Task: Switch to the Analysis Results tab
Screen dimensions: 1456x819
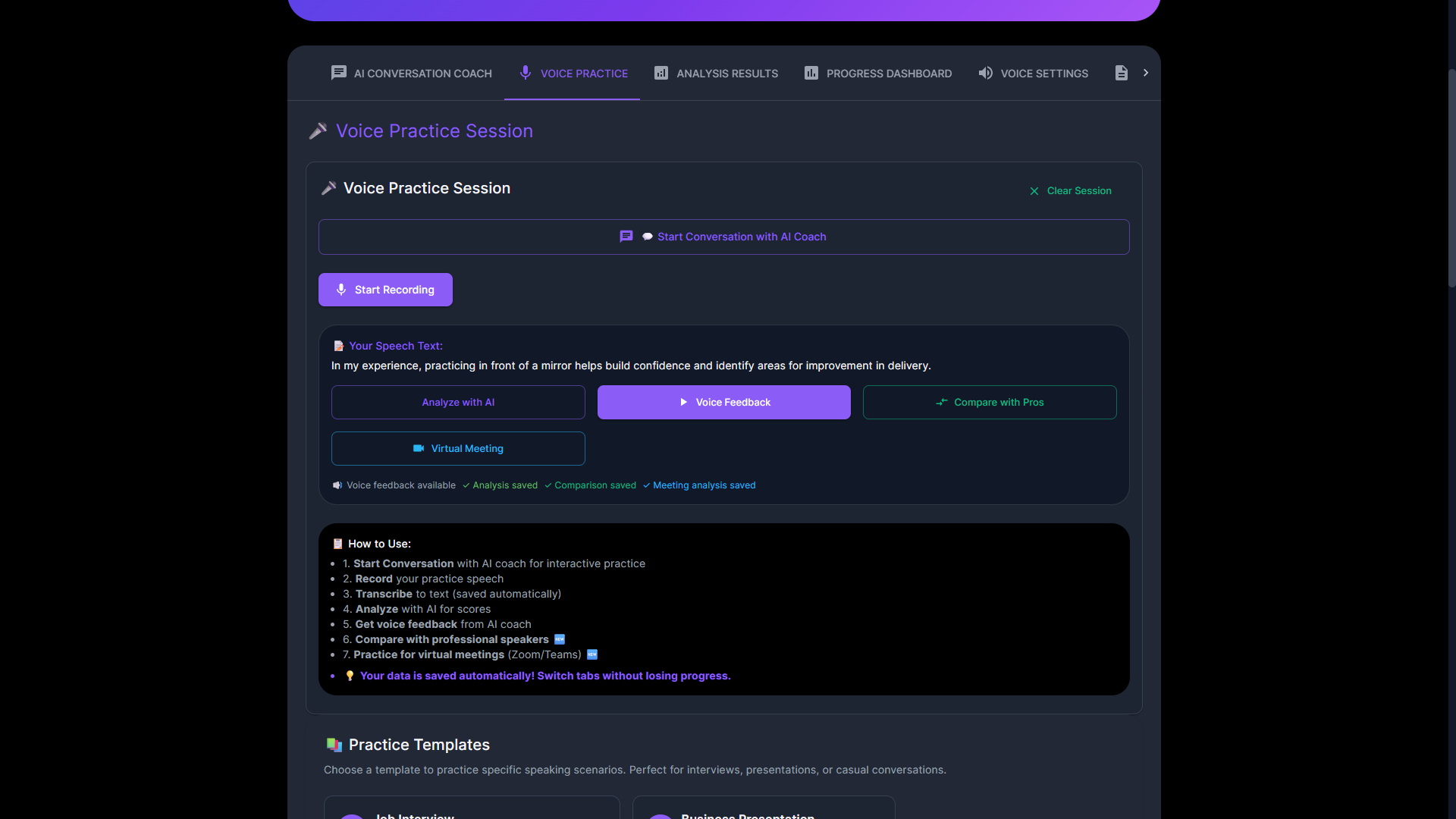Action: click(x=726, y=74)
